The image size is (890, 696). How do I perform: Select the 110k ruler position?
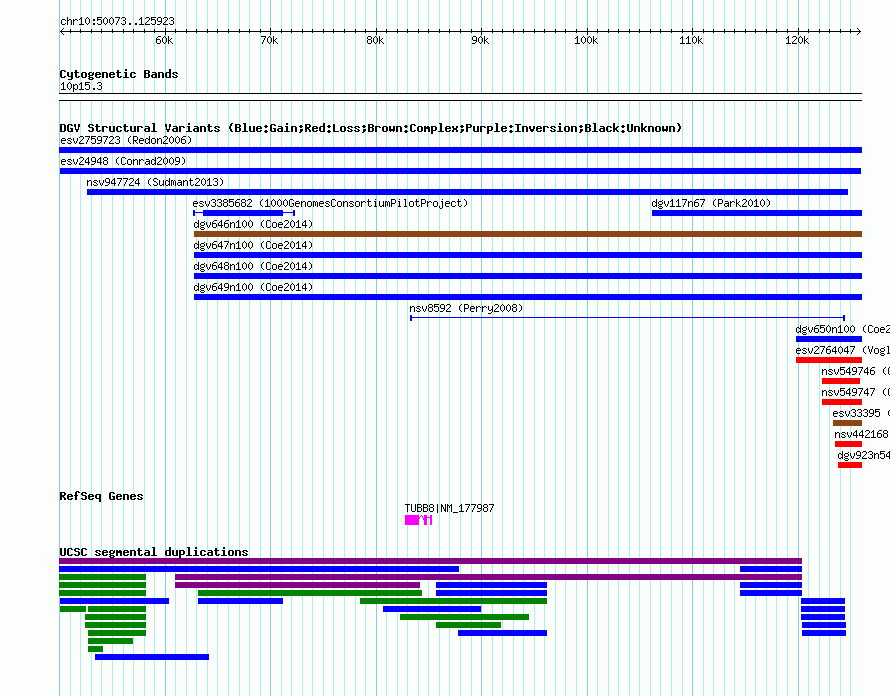691,40
